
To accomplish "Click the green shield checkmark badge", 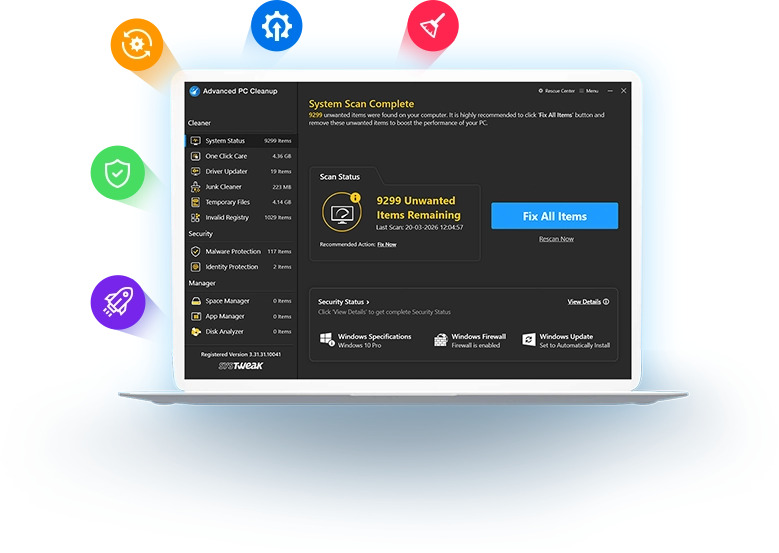I will coord(118,173).
